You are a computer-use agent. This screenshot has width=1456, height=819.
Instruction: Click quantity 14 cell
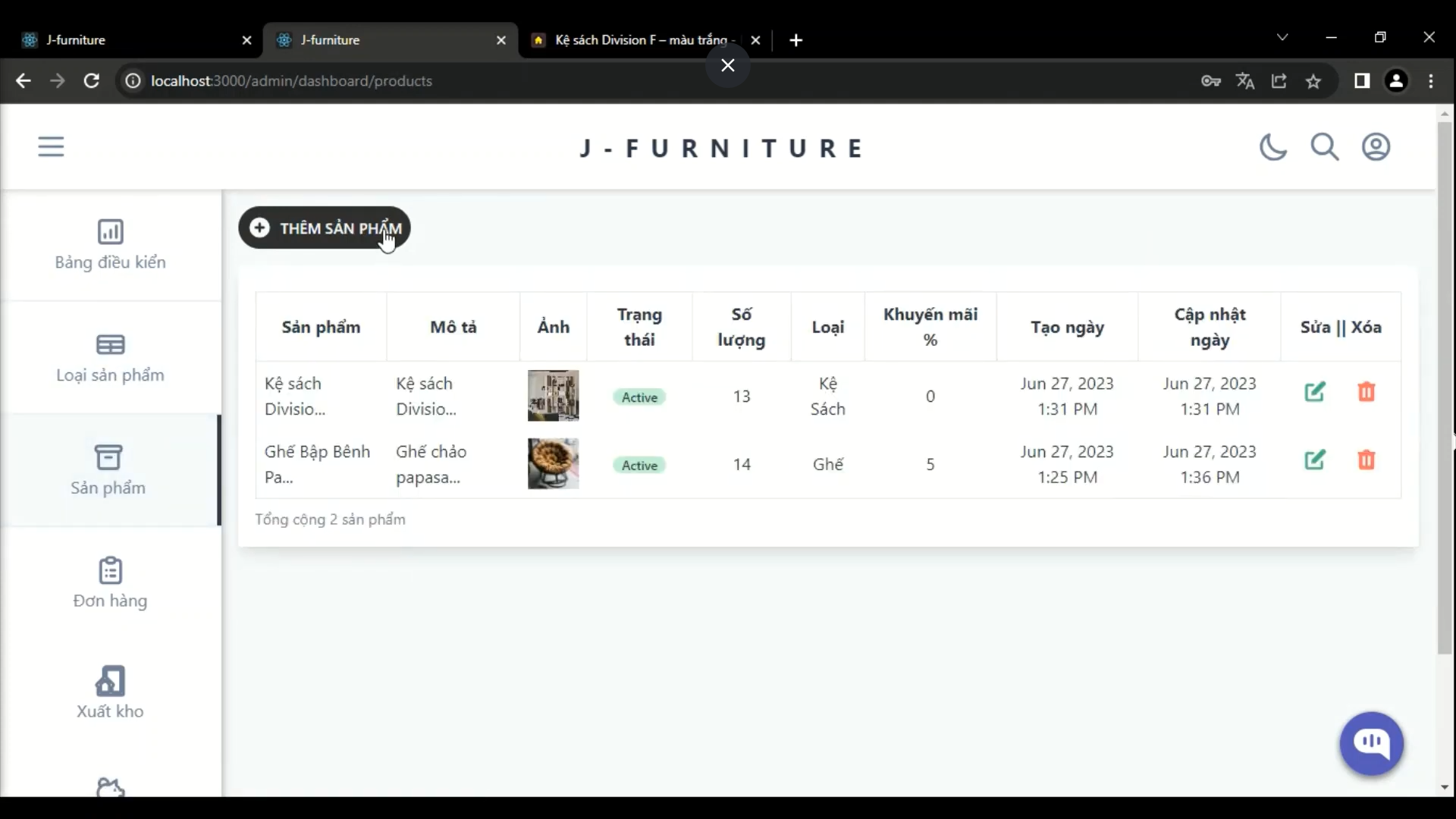point(742,464)
